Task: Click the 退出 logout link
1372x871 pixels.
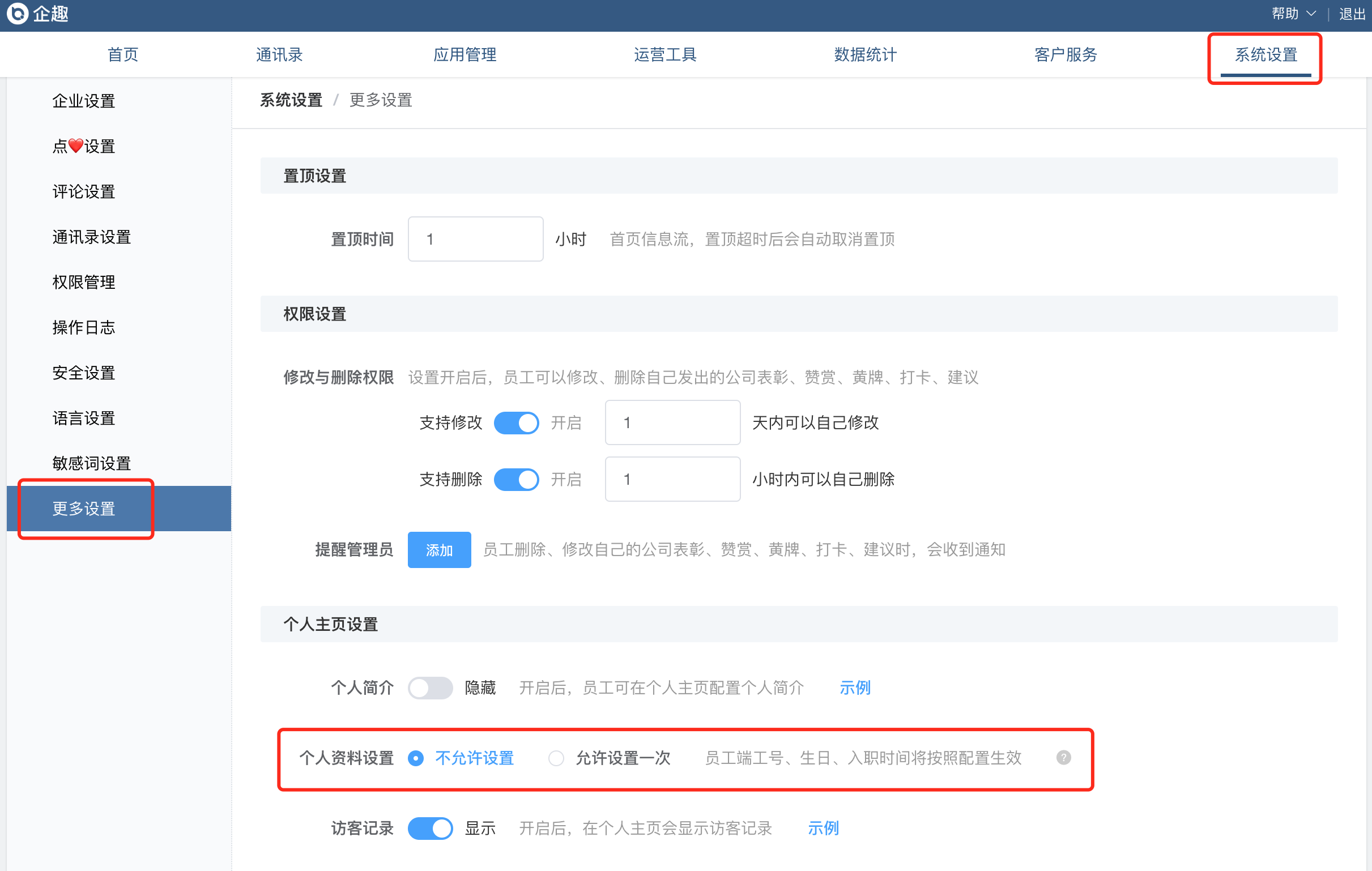Action: pyautogui.click(x=1352, y=14)
